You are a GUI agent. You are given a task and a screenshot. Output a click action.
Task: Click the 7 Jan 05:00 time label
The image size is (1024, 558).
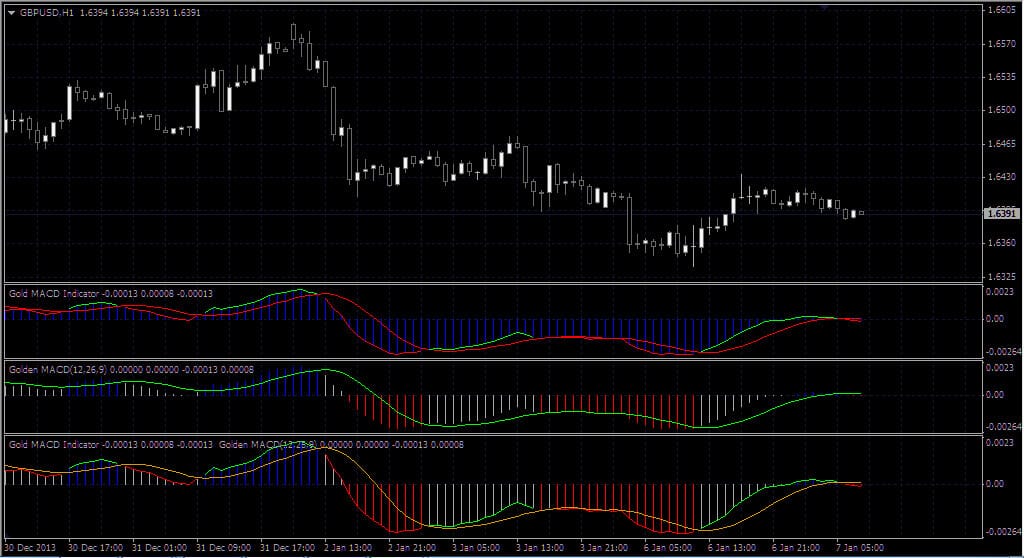(x=859, y=548)
